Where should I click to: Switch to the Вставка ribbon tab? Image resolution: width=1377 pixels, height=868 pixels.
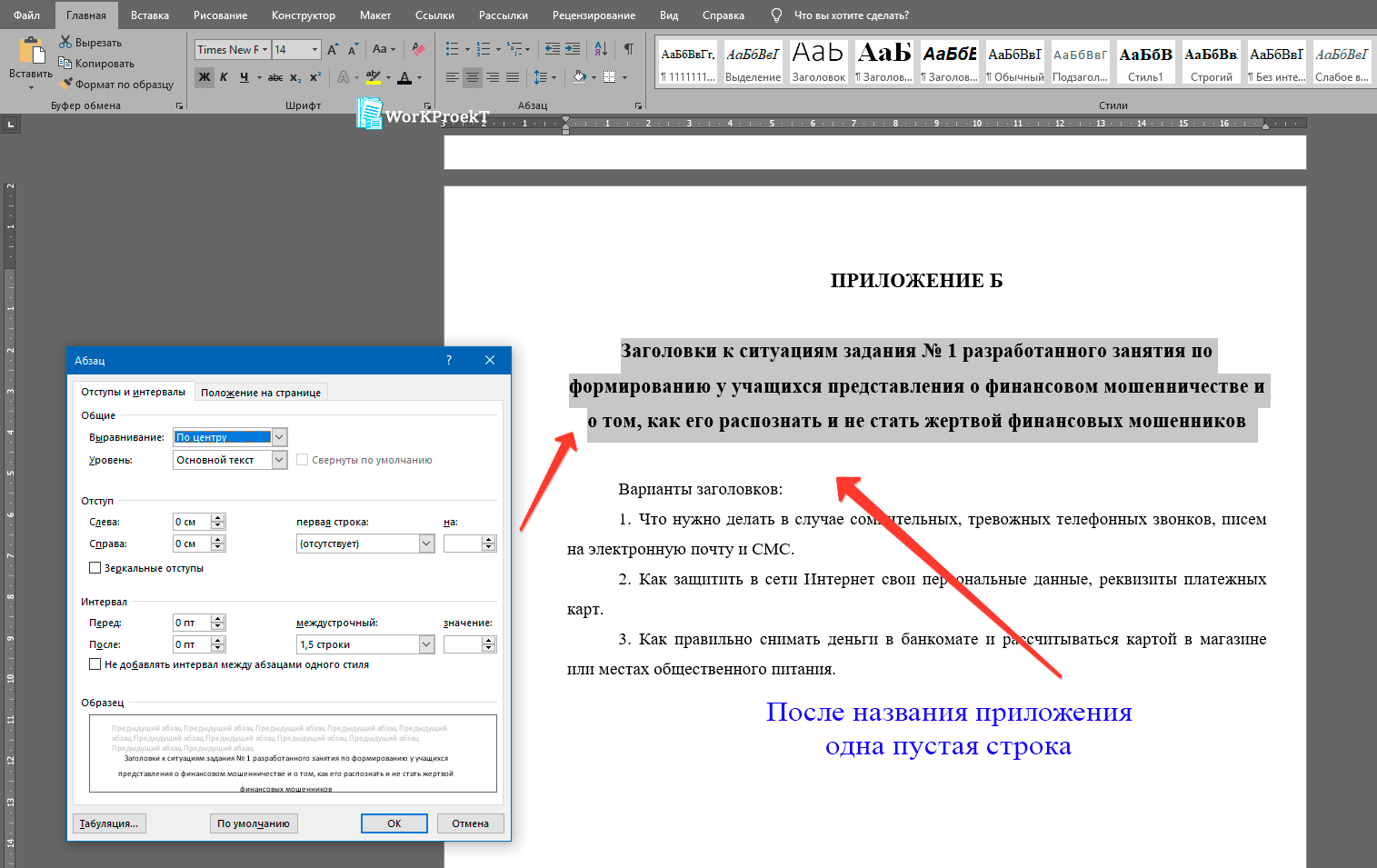pos(149,15)
